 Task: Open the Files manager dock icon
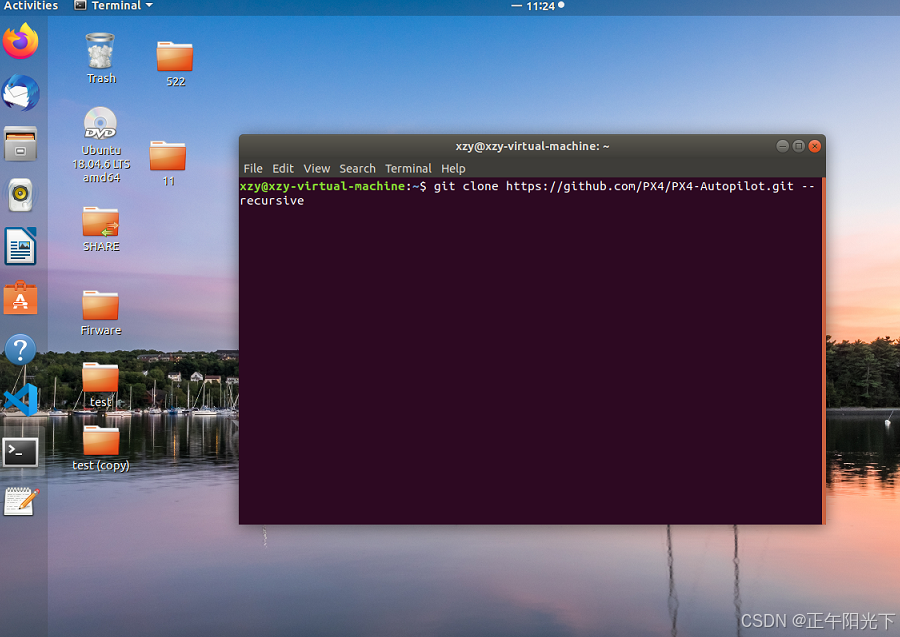coord(21,143)
